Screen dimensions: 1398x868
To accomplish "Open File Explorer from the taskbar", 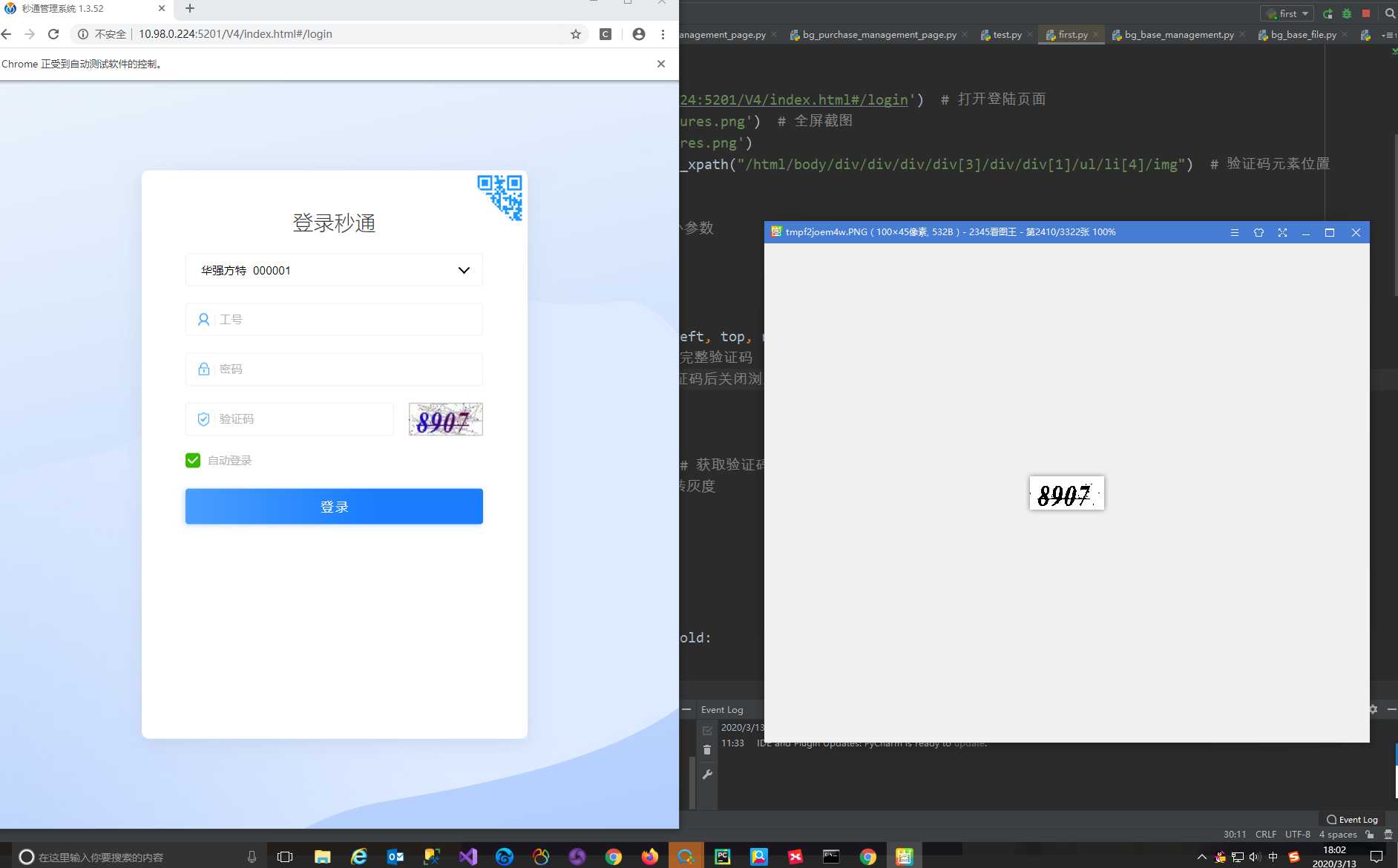I will (x=322, y=857).
